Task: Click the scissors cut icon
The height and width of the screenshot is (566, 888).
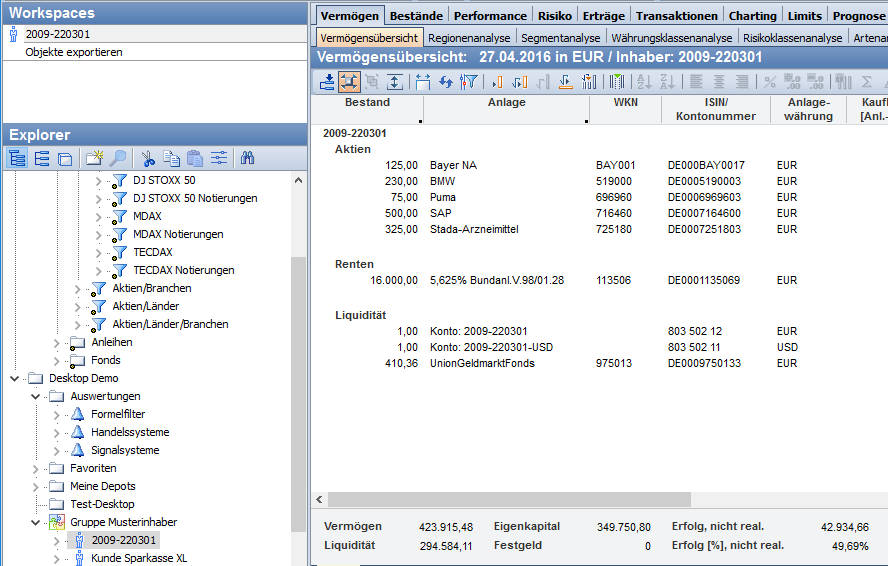Action: coord(148,158)
